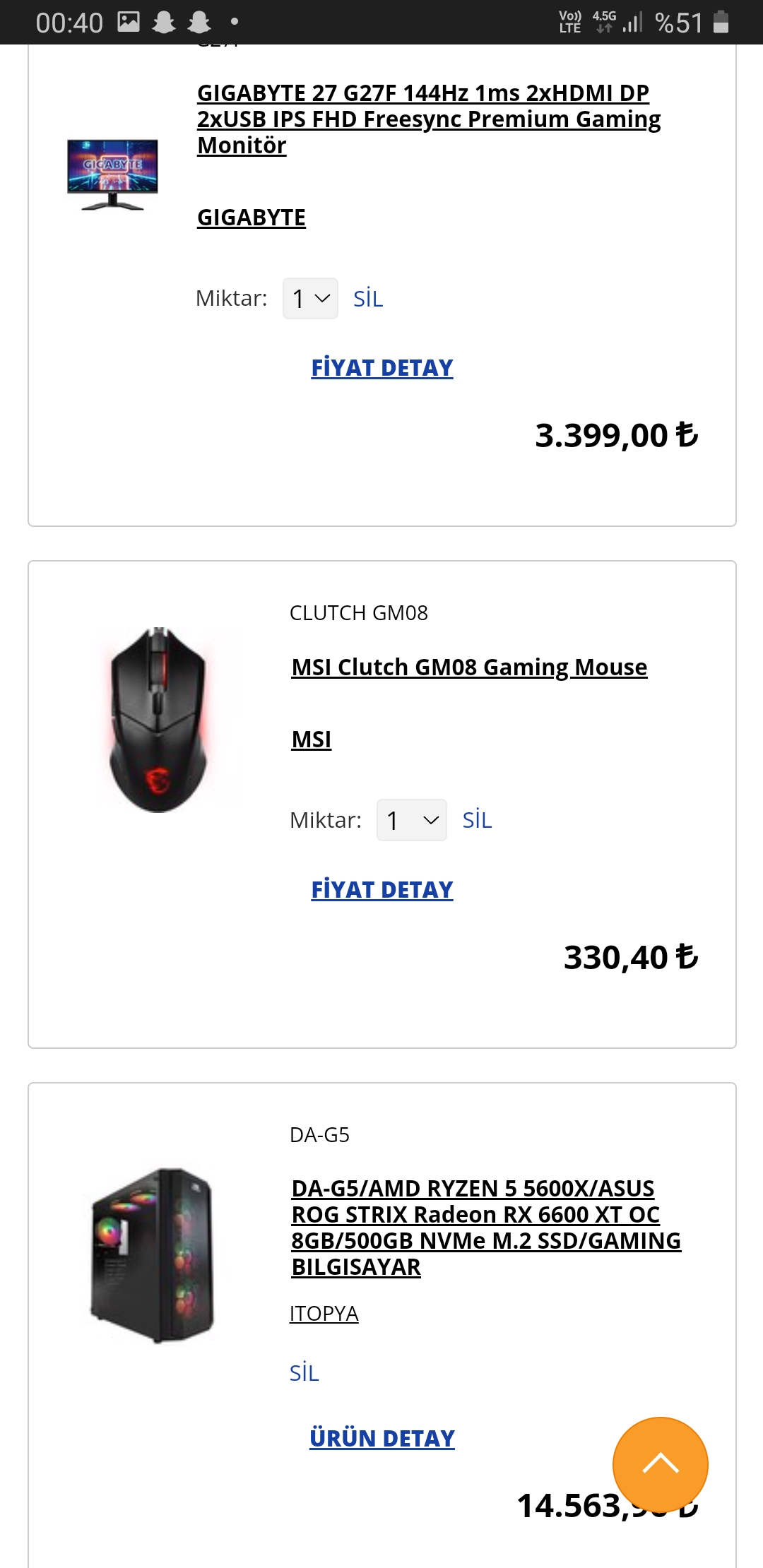Open quantity dropdown for MSI Clutch mouse
This screenshot has width=763, height=1568.
pyautogui.click(x=411, y=820)
